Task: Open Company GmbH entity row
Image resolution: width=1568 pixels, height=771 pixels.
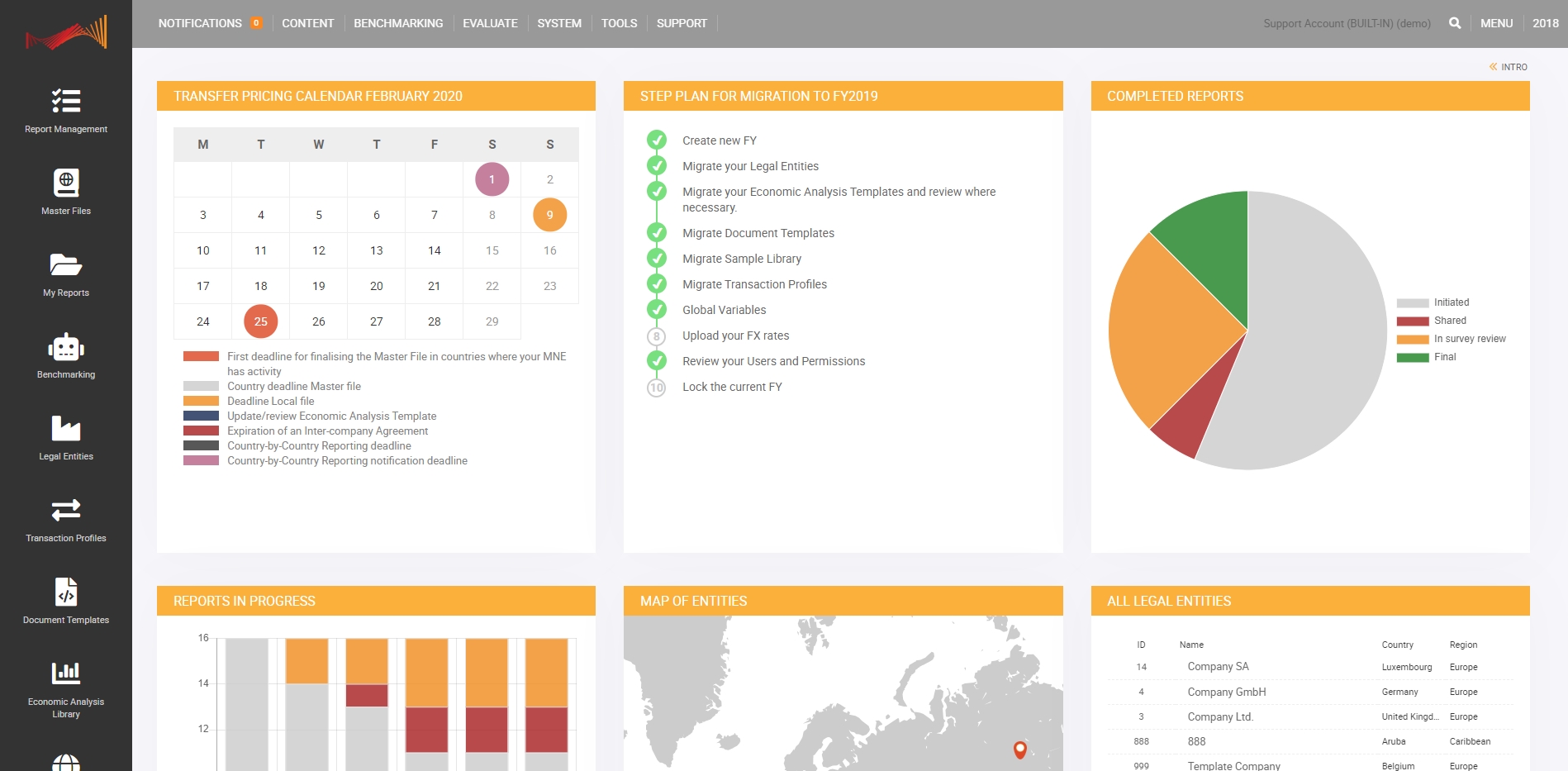Action: [x=1310, y=692]
